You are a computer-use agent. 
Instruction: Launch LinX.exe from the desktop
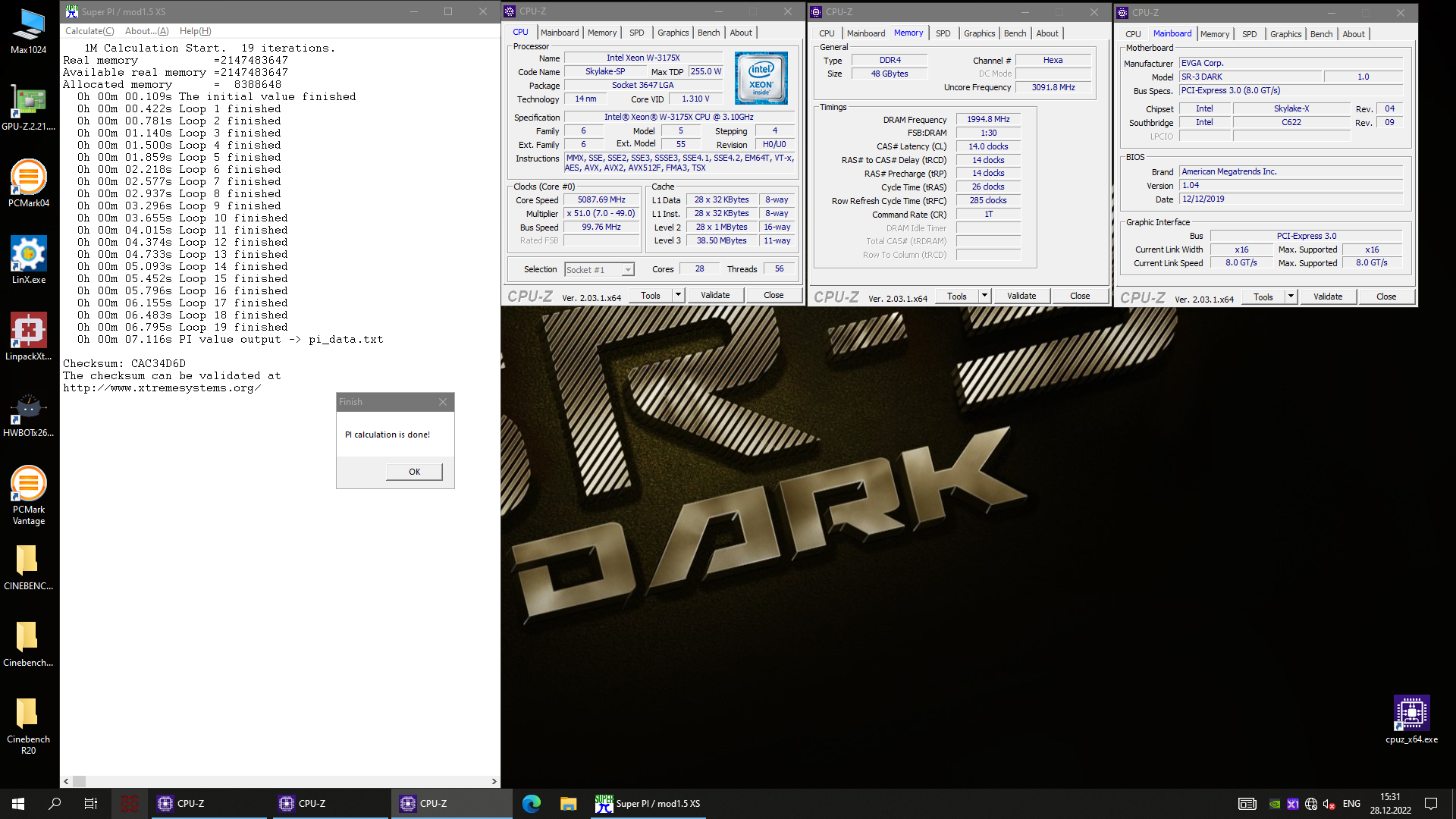28,261
